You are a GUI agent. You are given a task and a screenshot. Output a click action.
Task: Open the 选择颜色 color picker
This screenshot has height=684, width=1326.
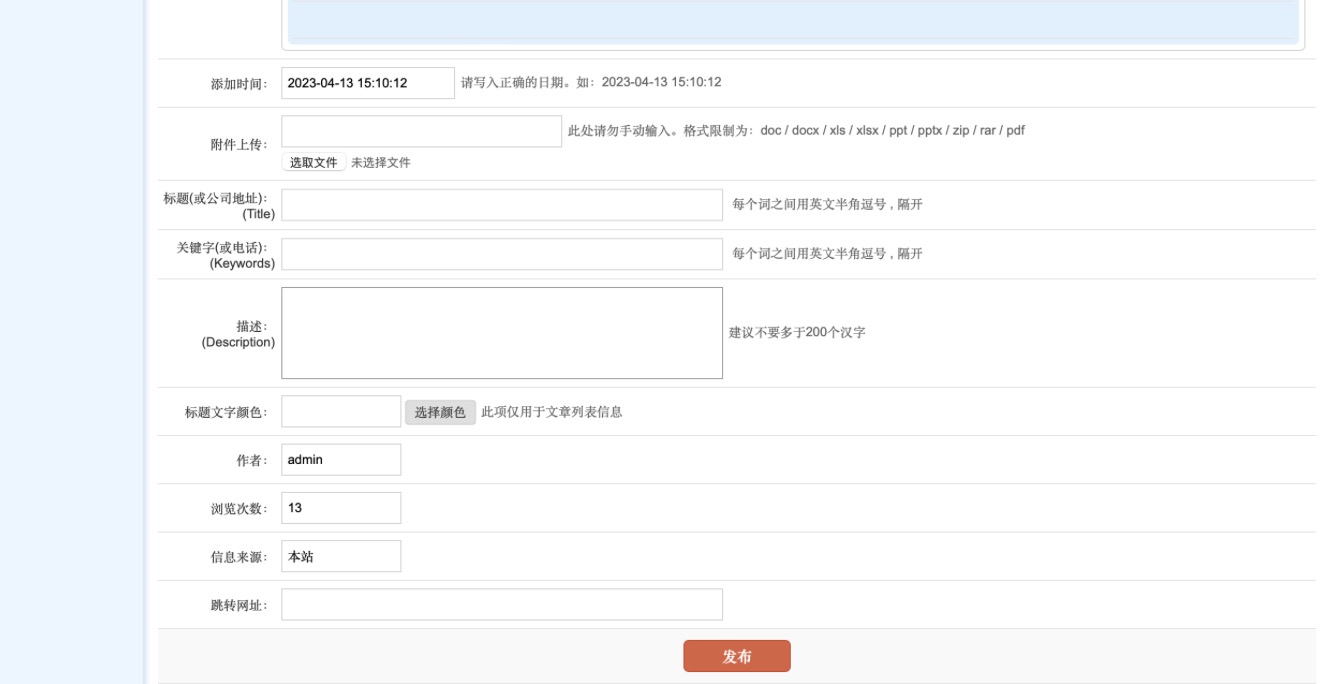click(440, 412)
